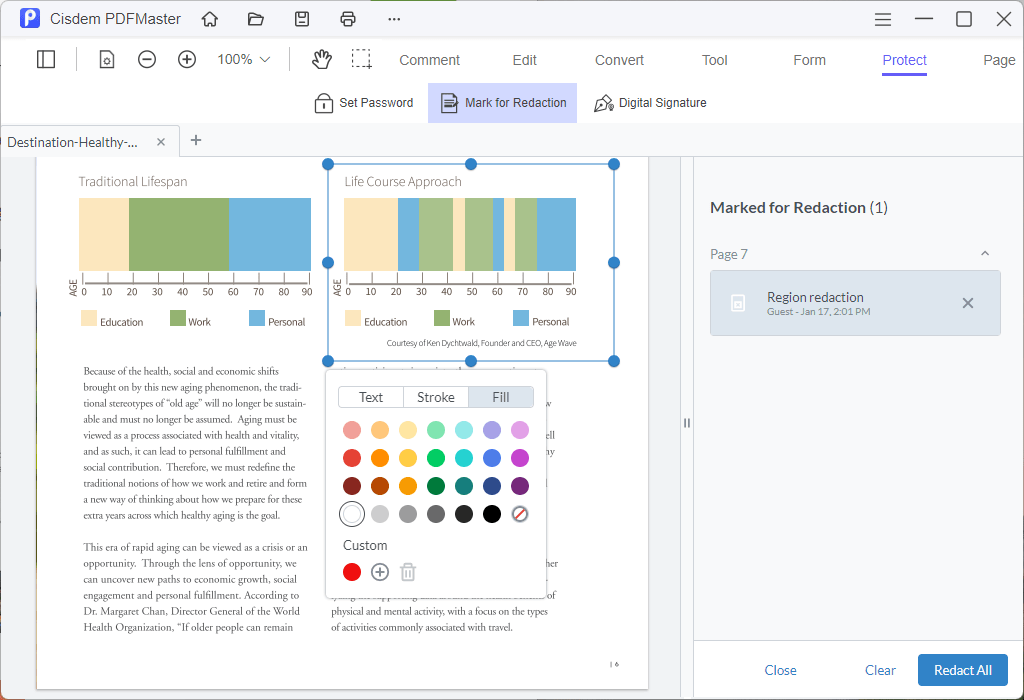The height and width of the screenshot is (700, 1024).
Task: Pick the light lavender color swatch
Action: (492, 430)
